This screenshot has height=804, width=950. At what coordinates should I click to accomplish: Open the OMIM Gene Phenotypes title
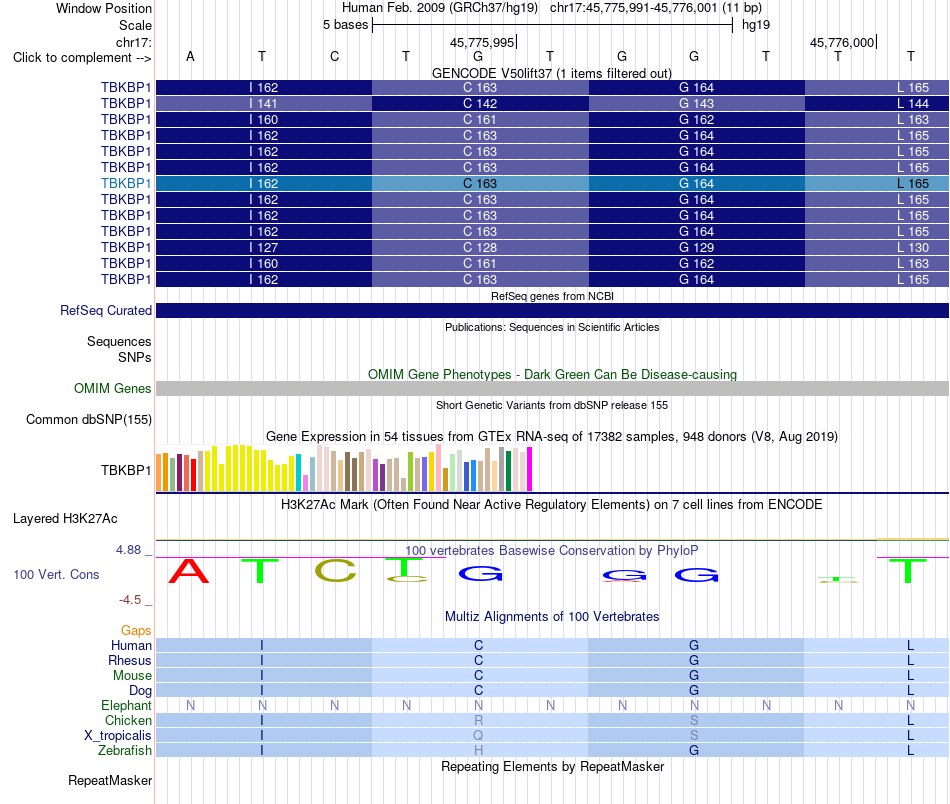coord(552,374)
